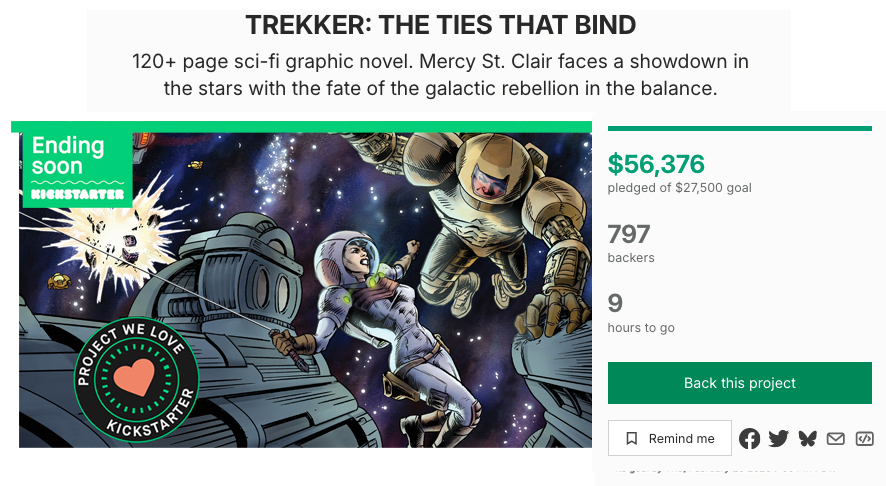The image size is (886, 486).
Task: Share project on Bluesky
Action: coord(807,438)
